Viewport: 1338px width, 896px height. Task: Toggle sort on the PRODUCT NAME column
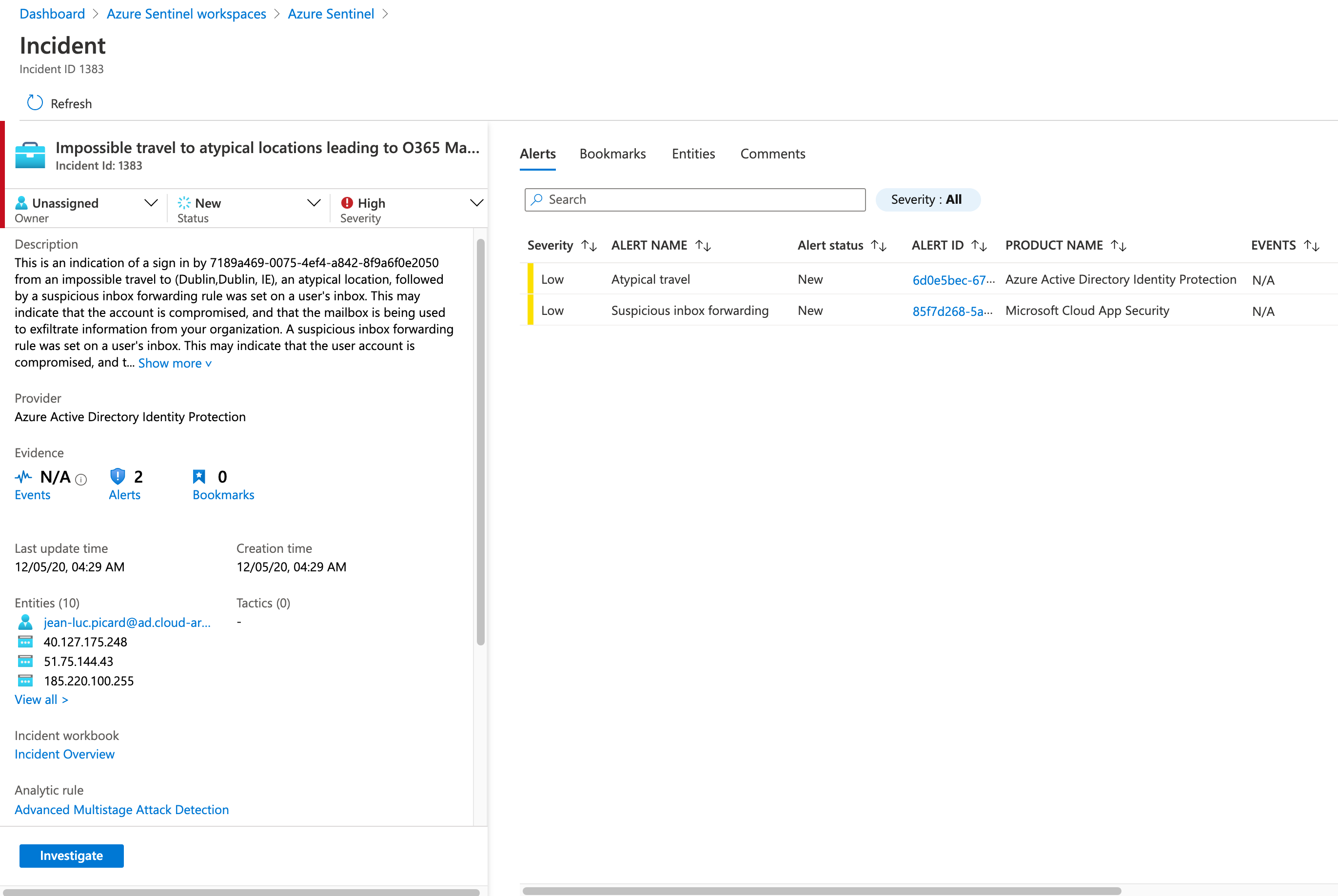coord(1120,245)
